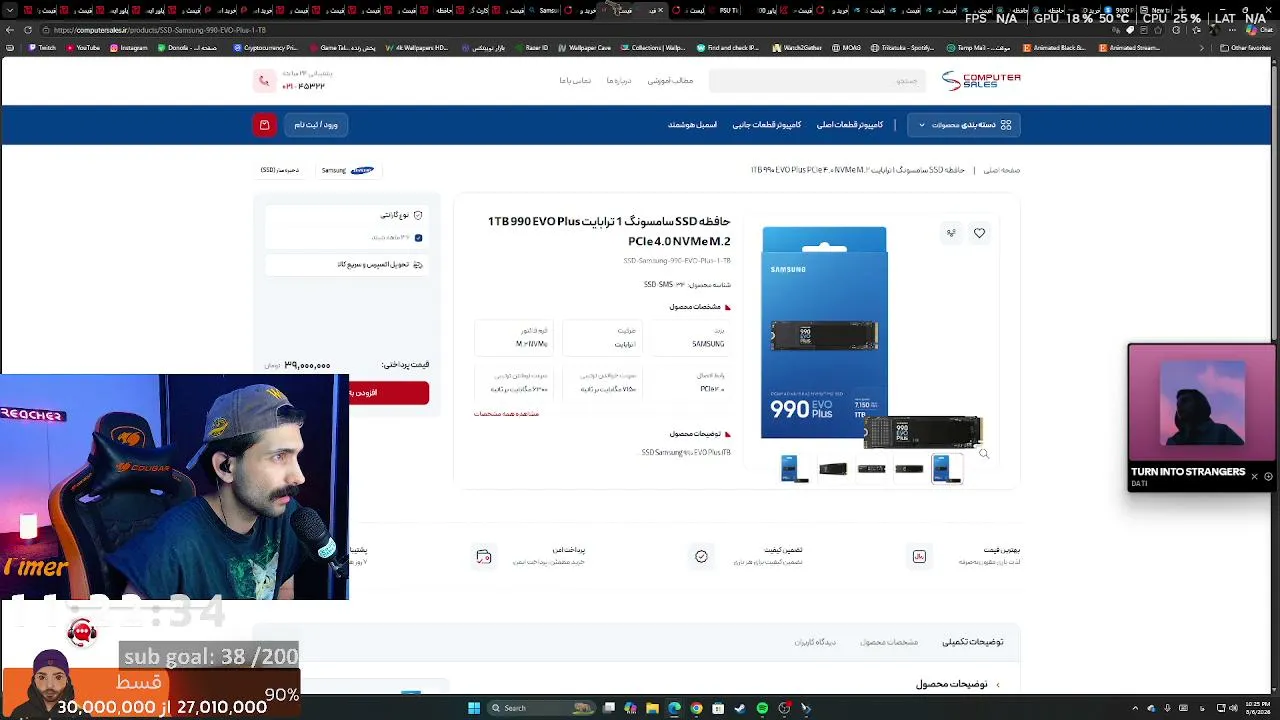Open the computer peripherals menu
The height and width of the screenshot is (720, 1280).
point(767,125)
